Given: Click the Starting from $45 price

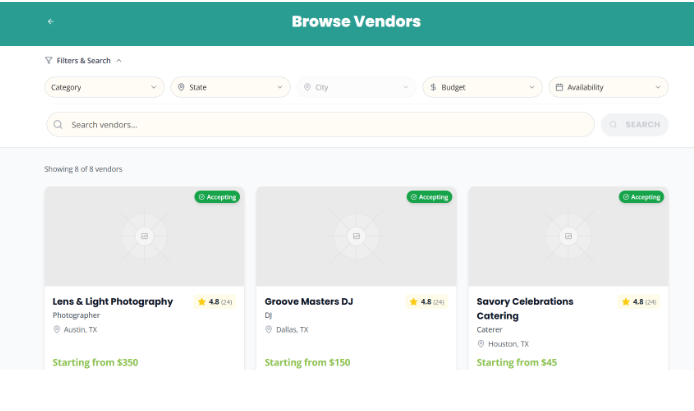Looking at the screenshot, I should coord(517,362).
